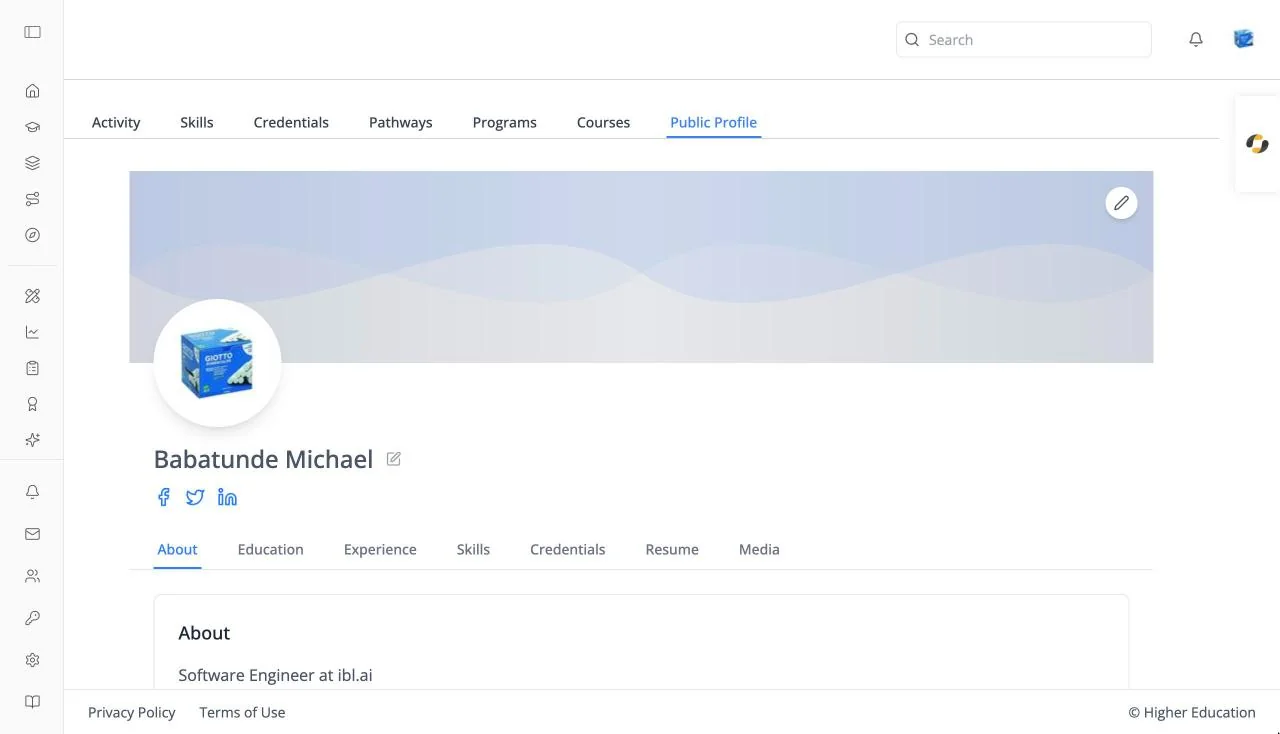The image size is (1280, 734).
Task: Select the Courses tab
Action: (x=604, y=122)
